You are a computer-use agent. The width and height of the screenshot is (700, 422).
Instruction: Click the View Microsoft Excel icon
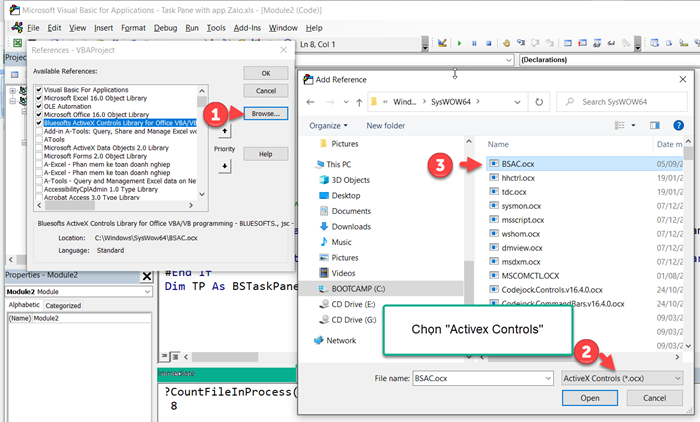pos(17,43)
